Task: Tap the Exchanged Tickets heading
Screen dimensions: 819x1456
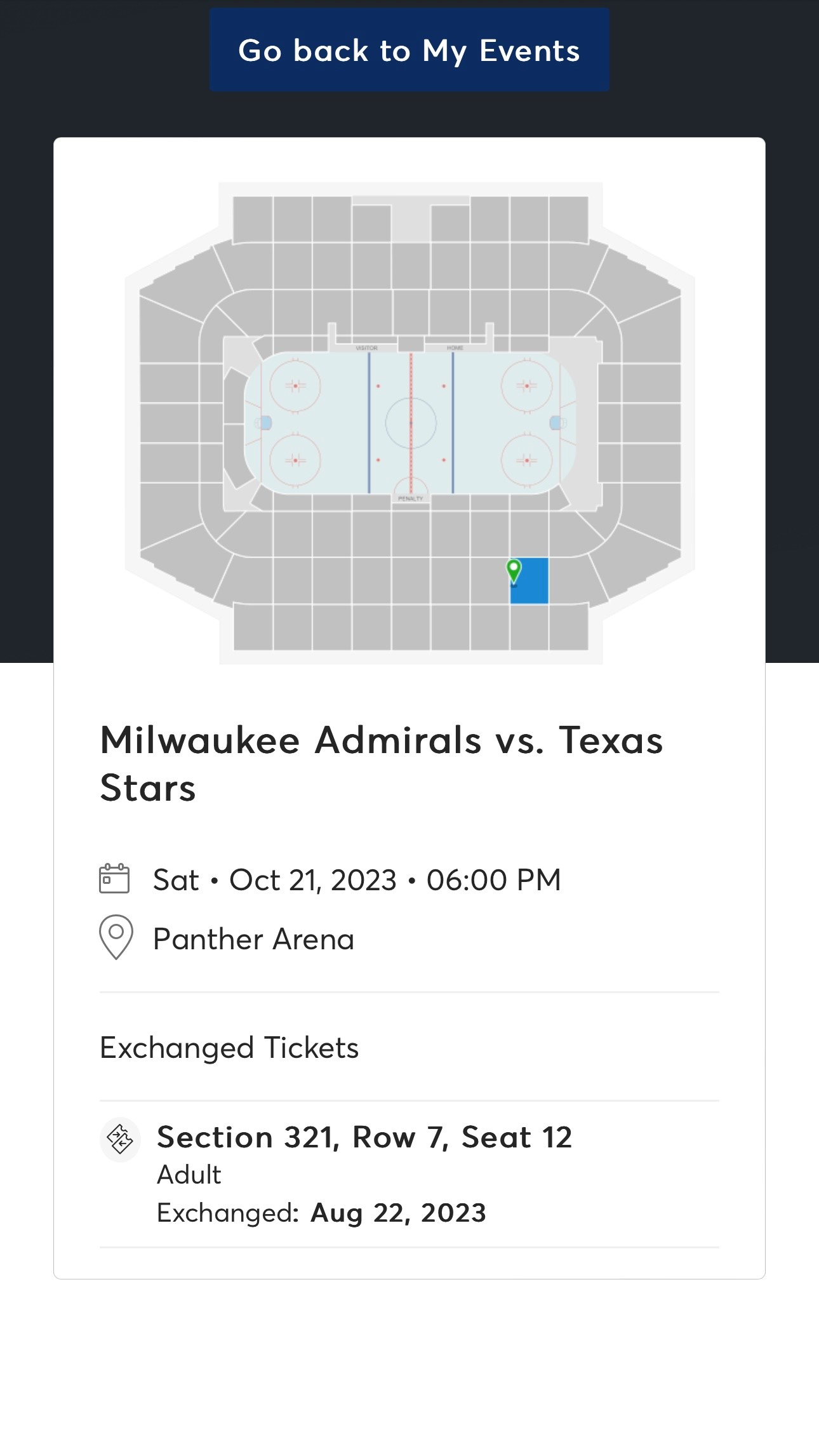Action: point(229,1048)
